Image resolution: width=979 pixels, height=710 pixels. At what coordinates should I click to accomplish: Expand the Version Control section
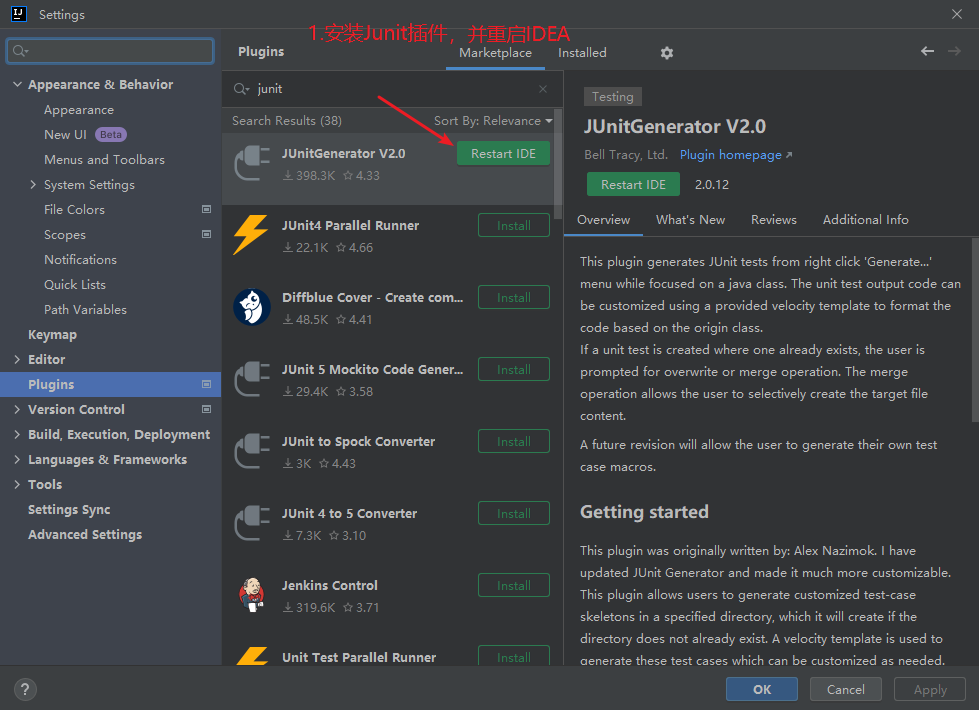[17, 409]
